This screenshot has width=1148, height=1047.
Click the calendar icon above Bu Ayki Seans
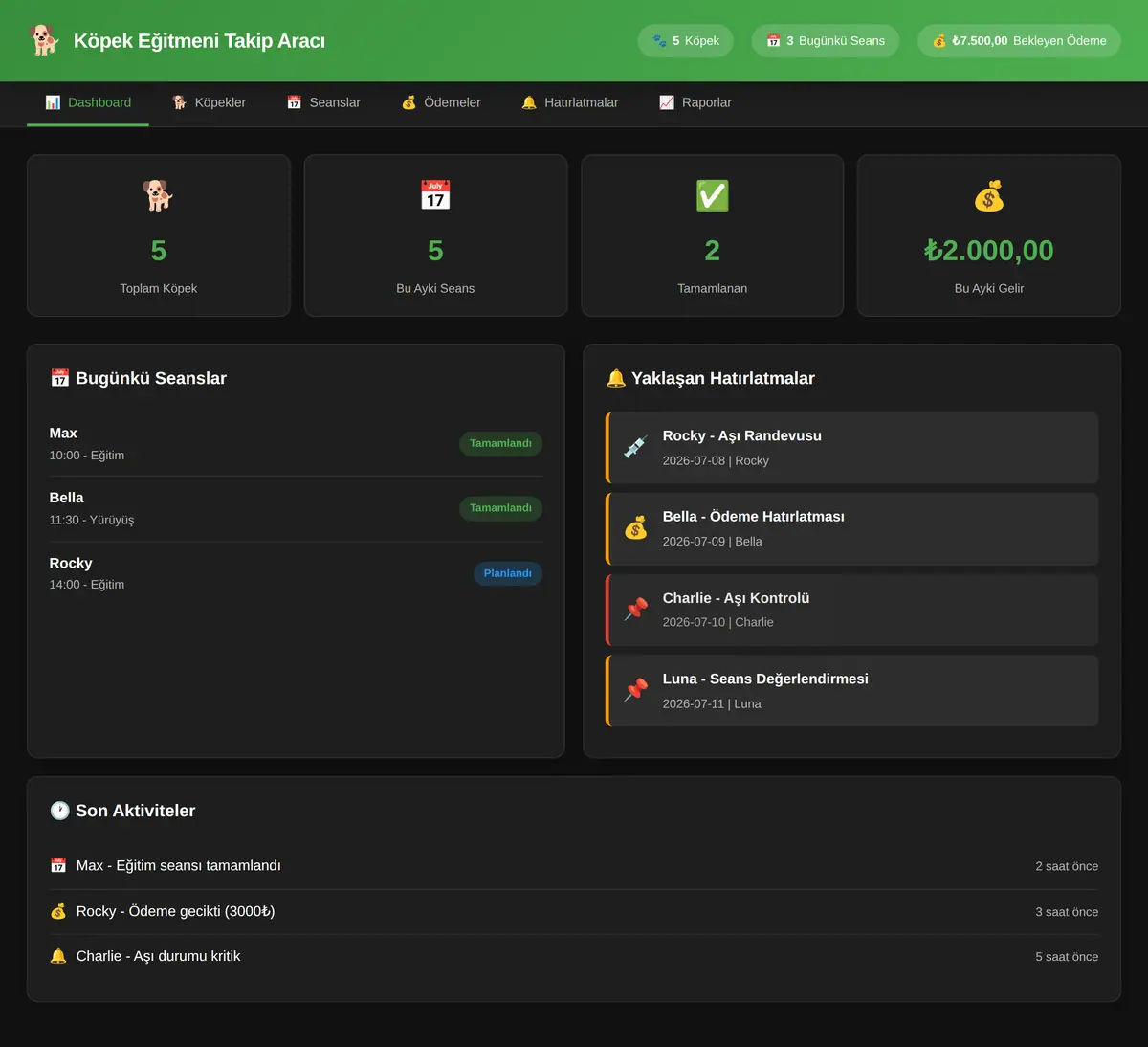(x=435, y=195)
